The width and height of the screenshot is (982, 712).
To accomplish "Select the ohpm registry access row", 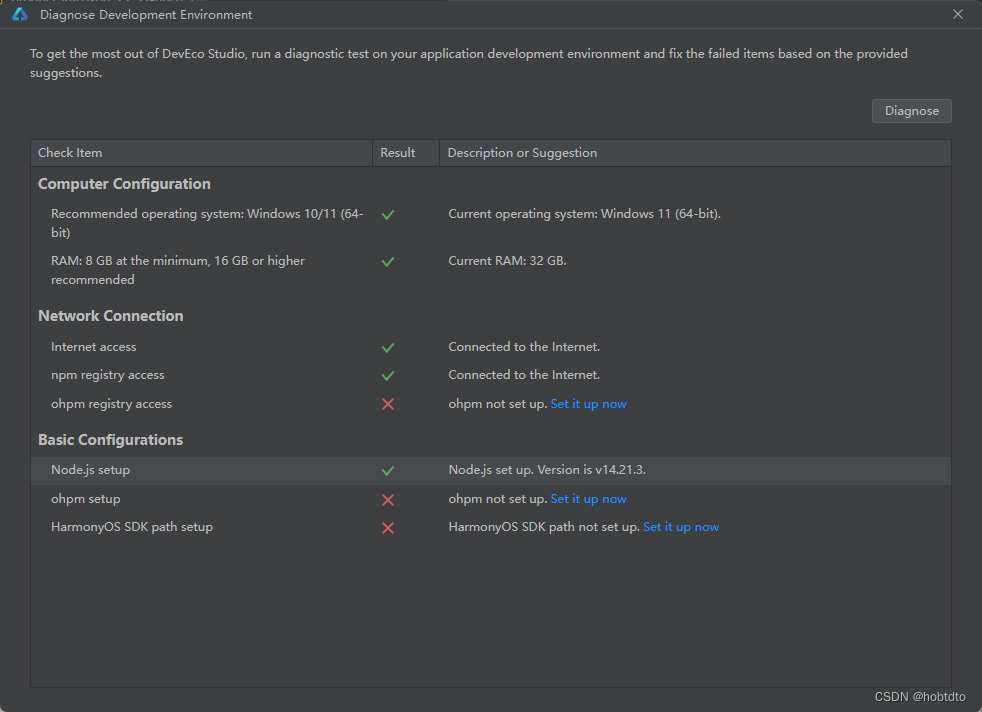I will click(490, 404).
